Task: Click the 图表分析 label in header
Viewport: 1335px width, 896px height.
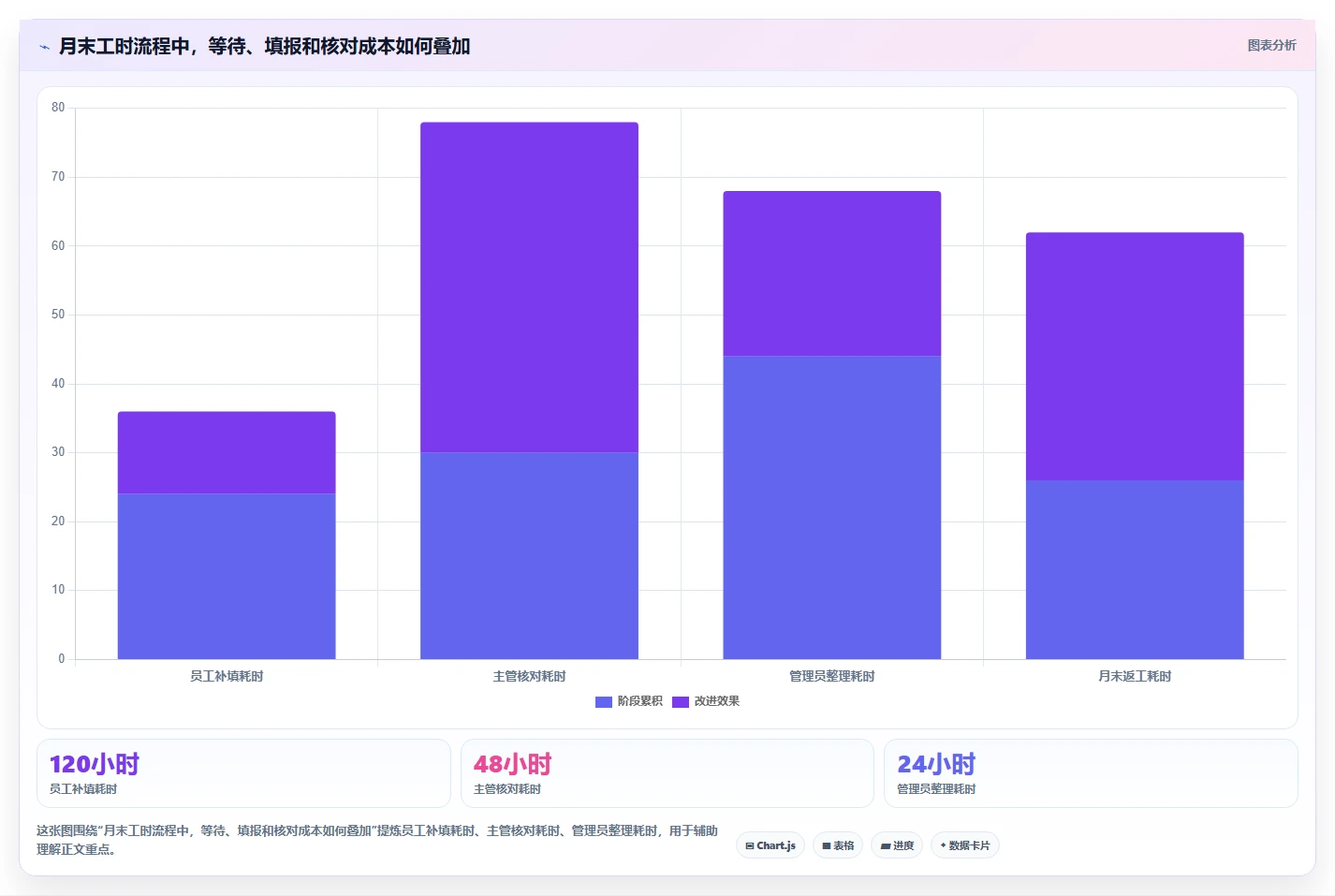Action: click(1271, 45)
